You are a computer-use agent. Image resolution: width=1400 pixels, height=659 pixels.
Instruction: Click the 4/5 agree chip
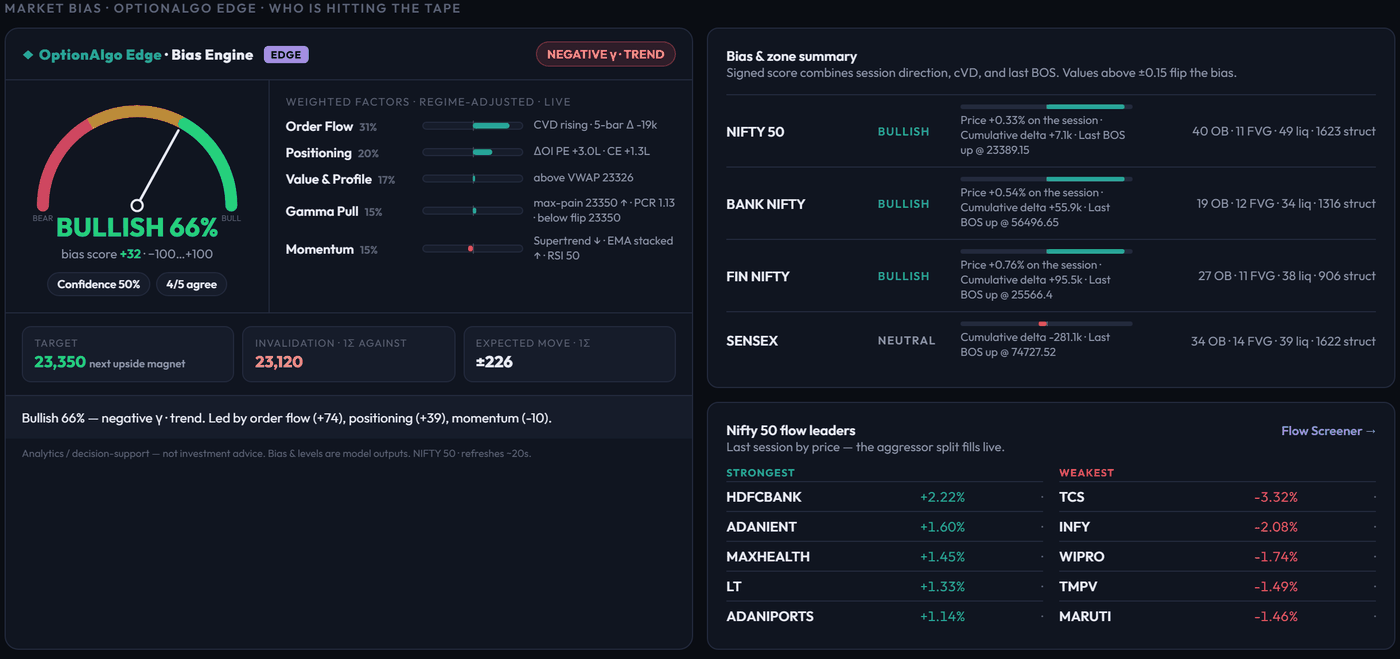191,284
